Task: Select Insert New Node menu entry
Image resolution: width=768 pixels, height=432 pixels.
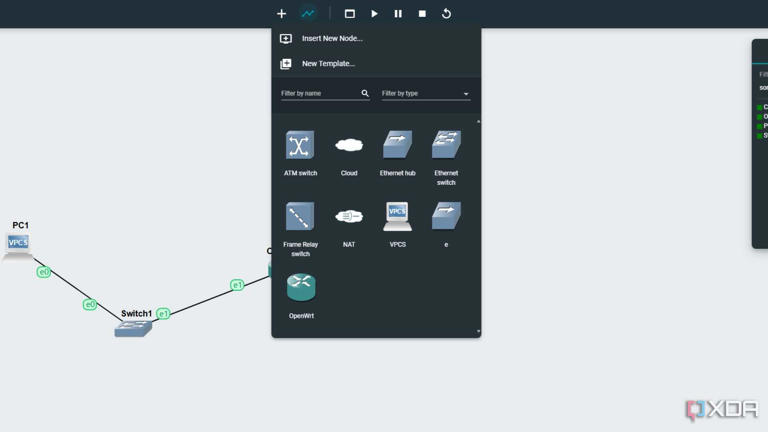Action: 332,39
